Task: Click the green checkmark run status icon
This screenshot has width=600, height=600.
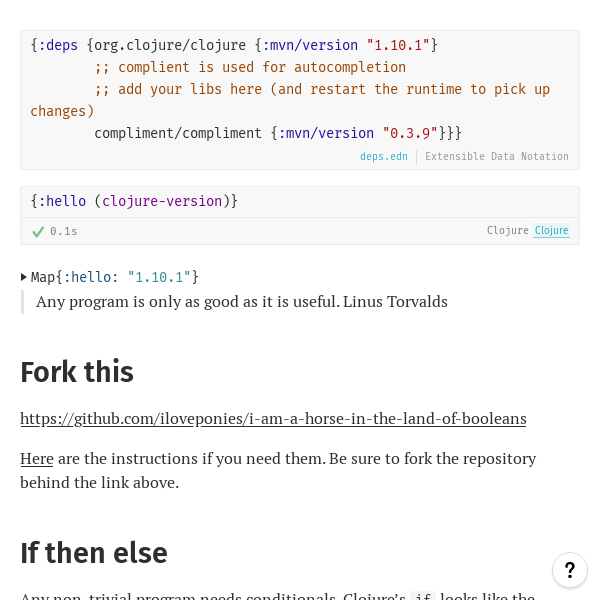Action: tap(38, 231)
